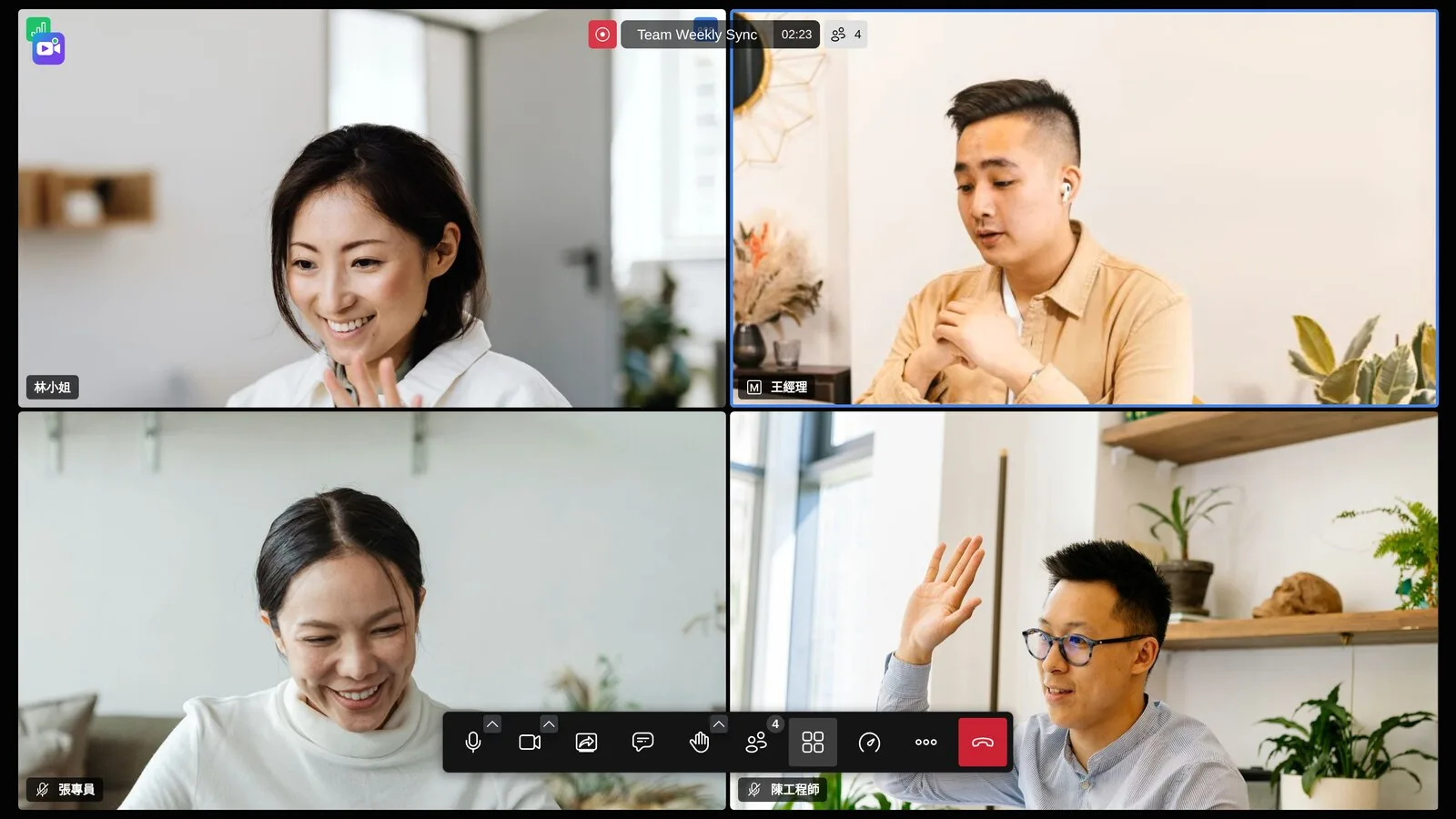Switch grid layout view
Viewport: 1456px width, 819px height.
coord(813,743)
